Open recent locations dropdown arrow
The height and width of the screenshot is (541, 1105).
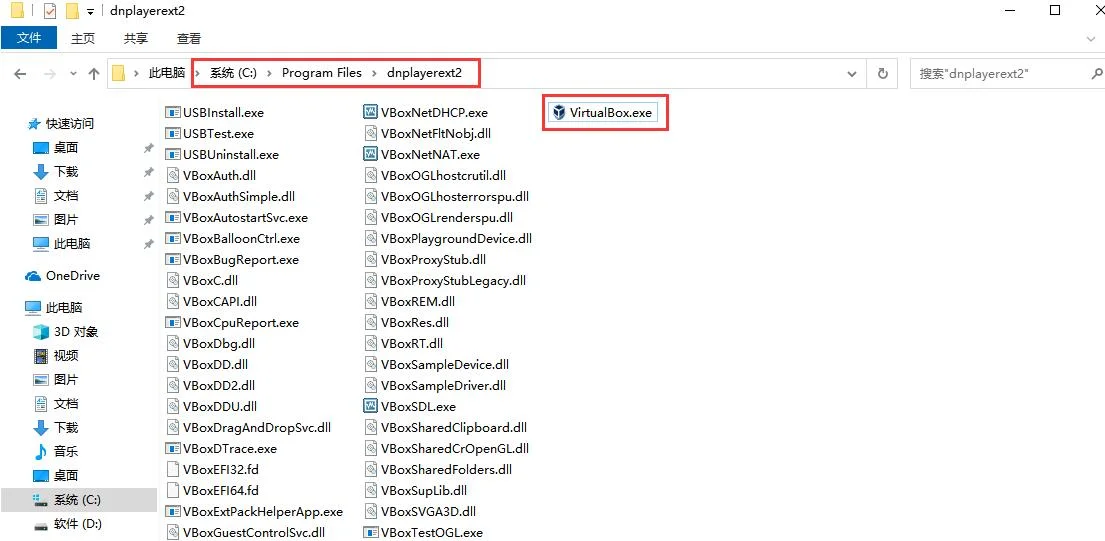(x=73, y=74)
